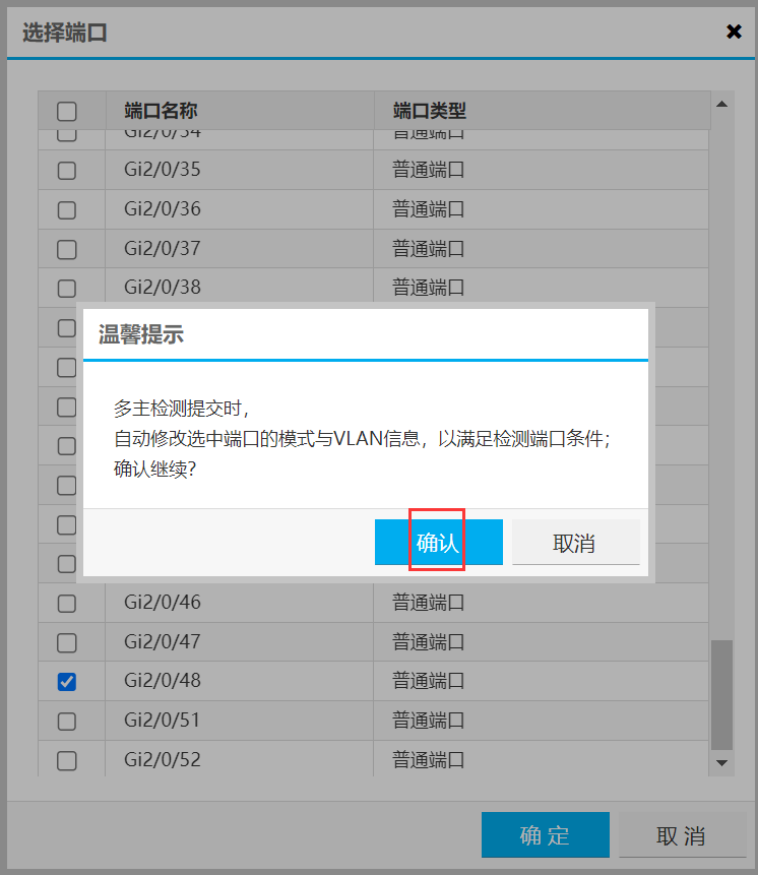Screen dimensions: 758x875
Task: Check the box for Gi2/0/38
Action: (x=66, y=288)
